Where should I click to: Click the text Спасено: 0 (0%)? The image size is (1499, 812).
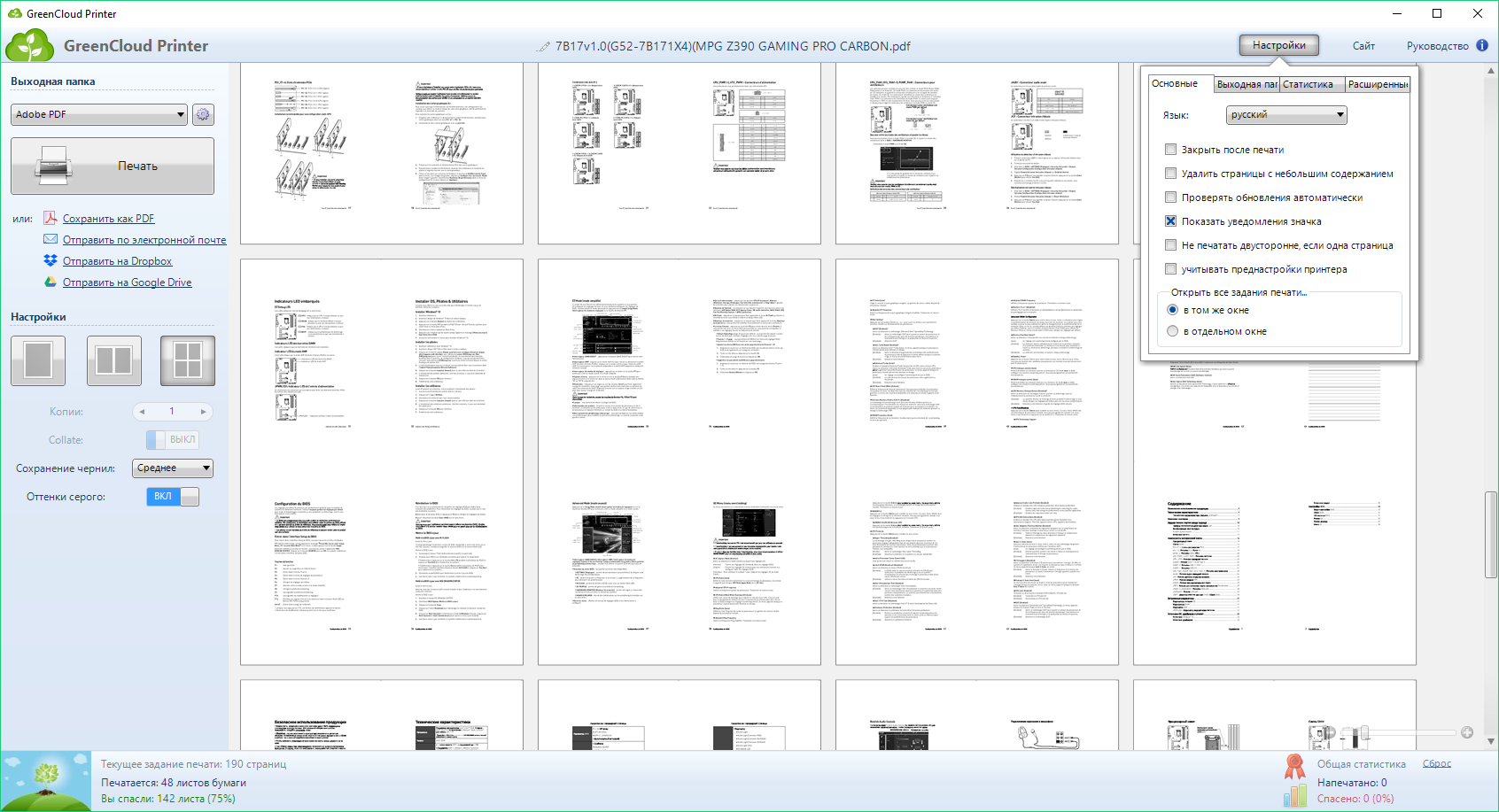pos(1355,799)
